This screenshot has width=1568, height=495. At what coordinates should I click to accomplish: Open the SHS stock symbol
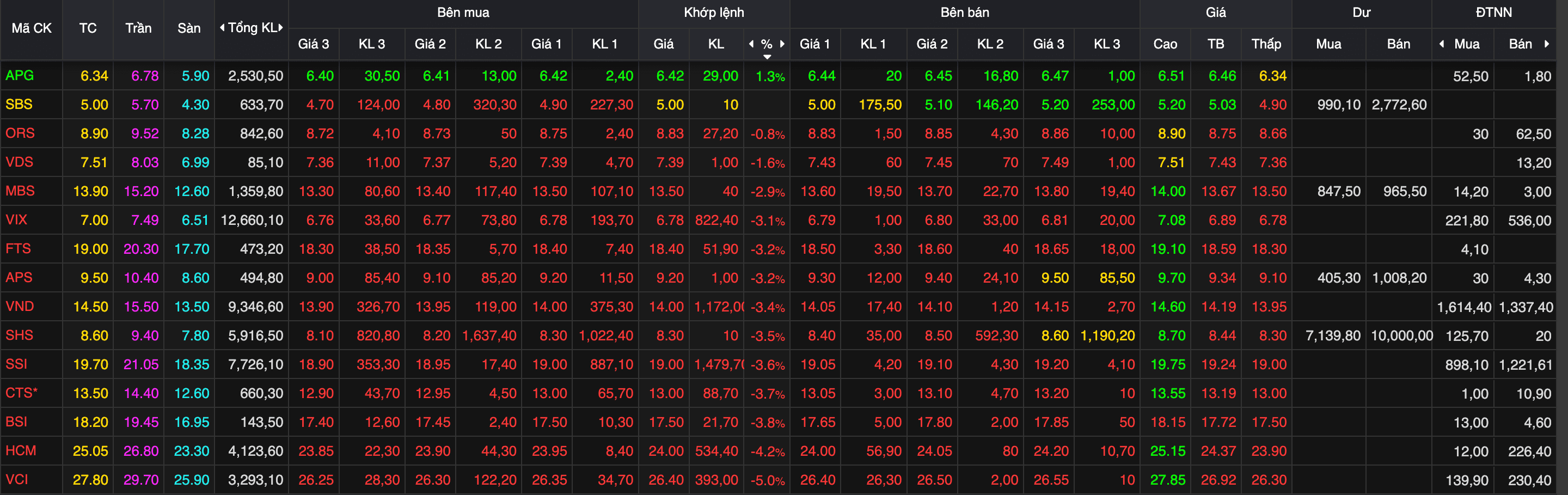20,335
